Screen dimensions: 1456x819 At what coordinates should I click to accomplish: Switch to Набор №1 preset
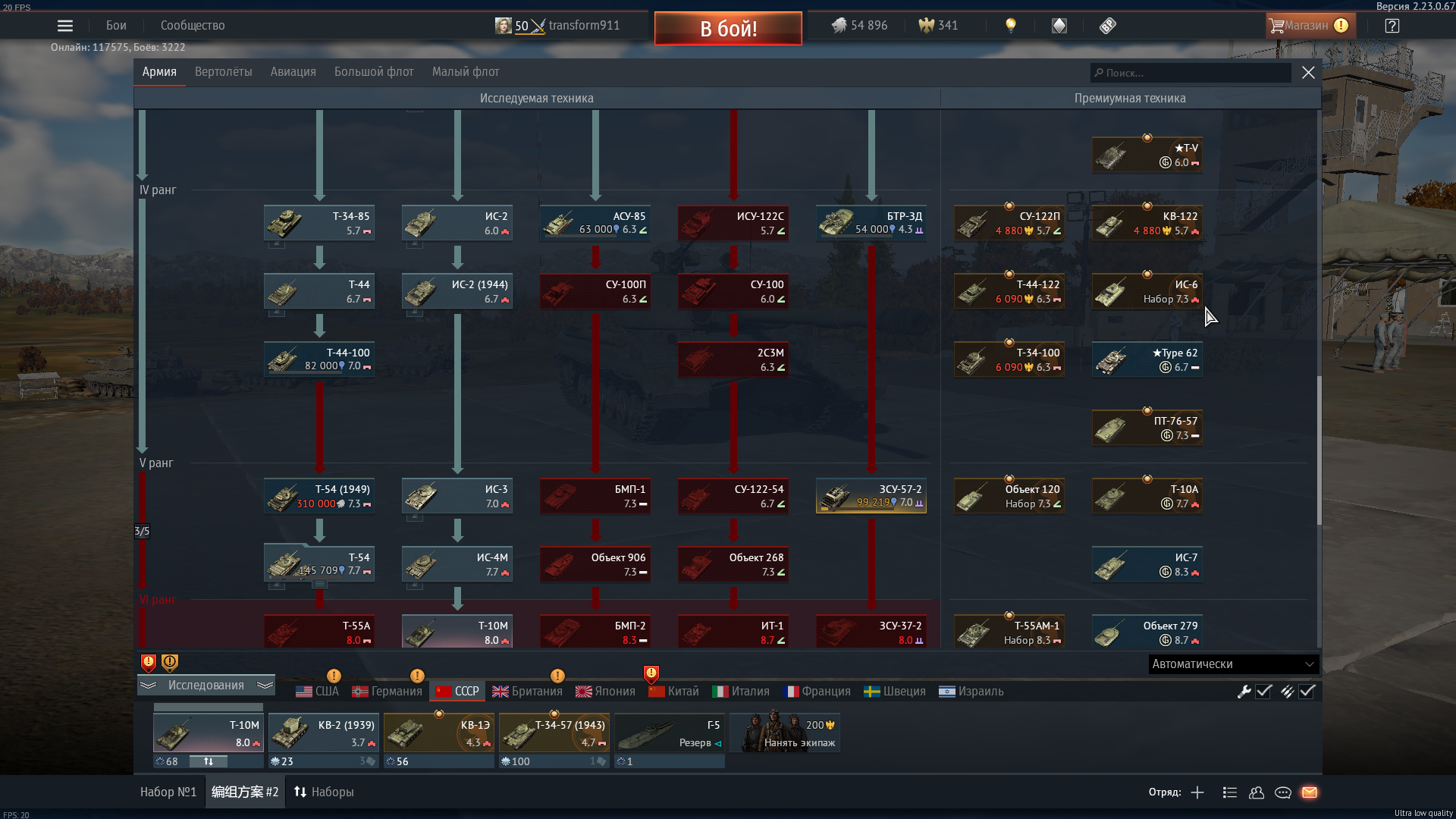tap(168, 792)
